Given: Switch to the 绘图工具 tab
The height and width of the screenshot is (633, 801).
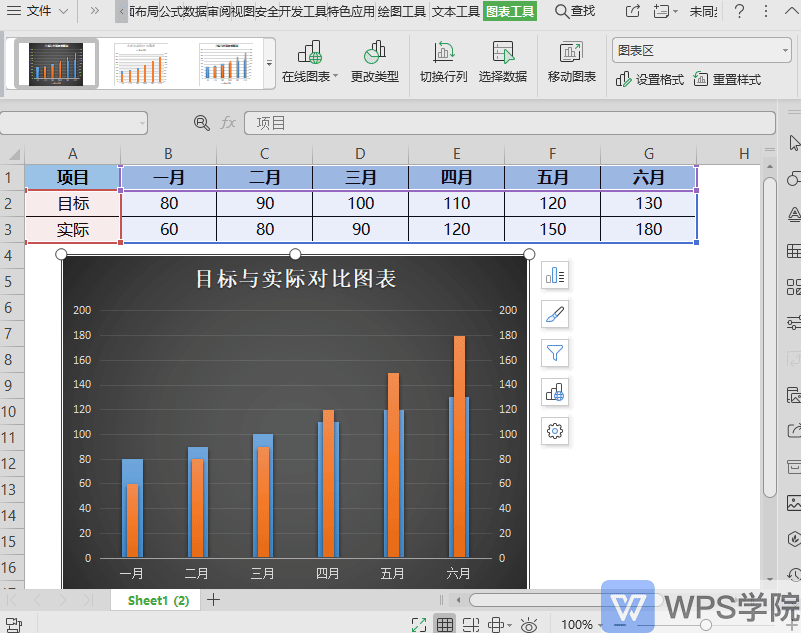Looking at the screenshot, I should click(x=402, y=11).
